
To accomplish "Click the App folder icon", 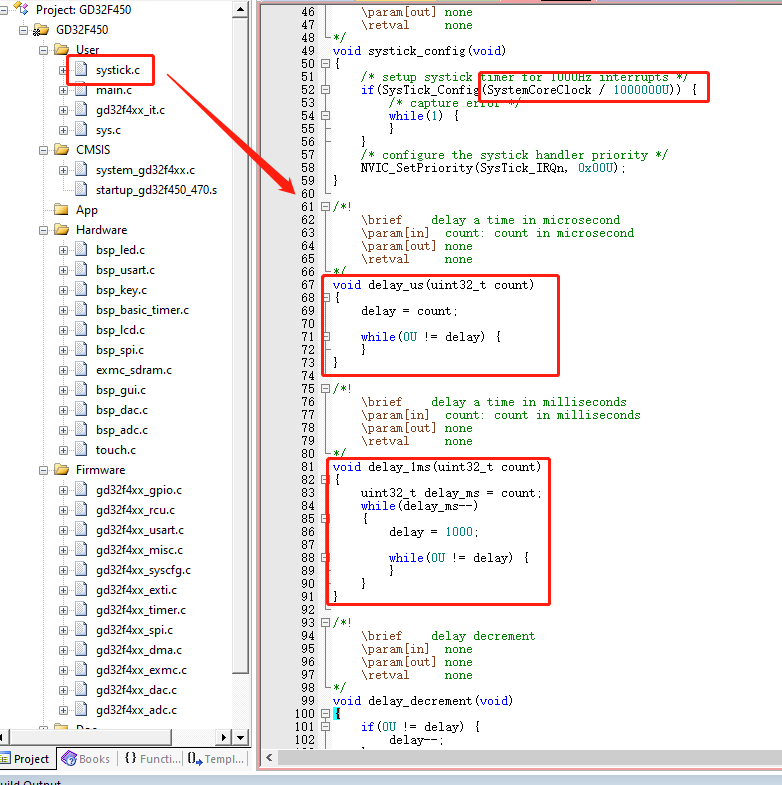I will point(62,209).
